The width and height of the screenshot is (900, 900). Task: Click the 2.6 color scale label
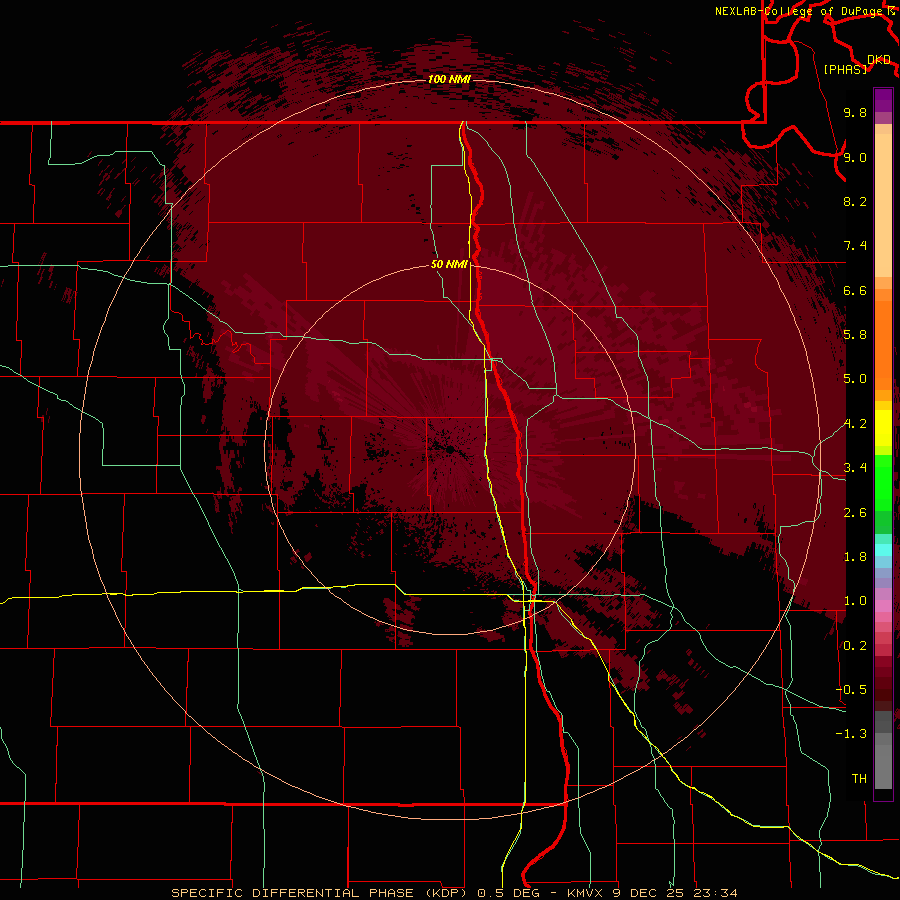click(855, 513)
